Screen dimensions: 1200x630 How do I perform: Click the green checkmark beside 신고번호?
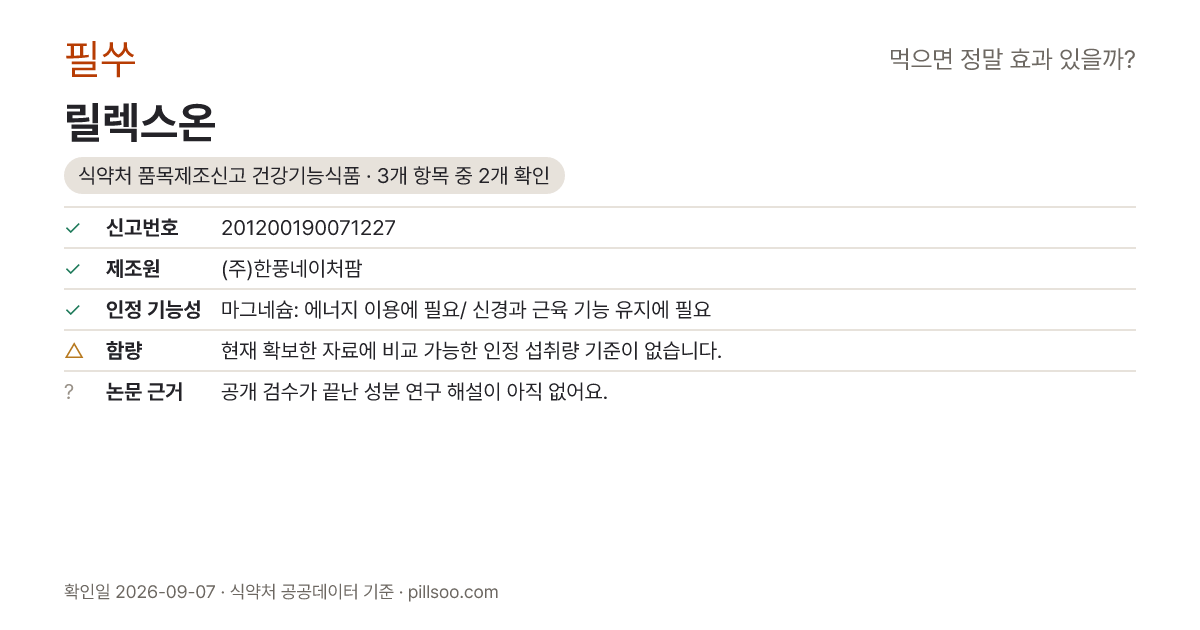coord(72,228)
